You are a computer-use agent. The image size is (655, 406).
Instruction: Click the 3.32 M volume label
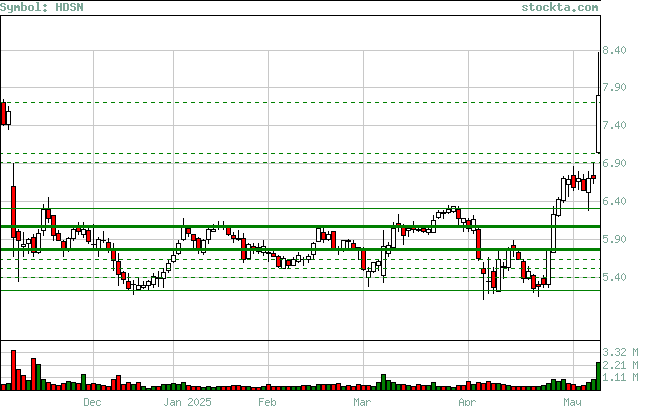point(620,352)
